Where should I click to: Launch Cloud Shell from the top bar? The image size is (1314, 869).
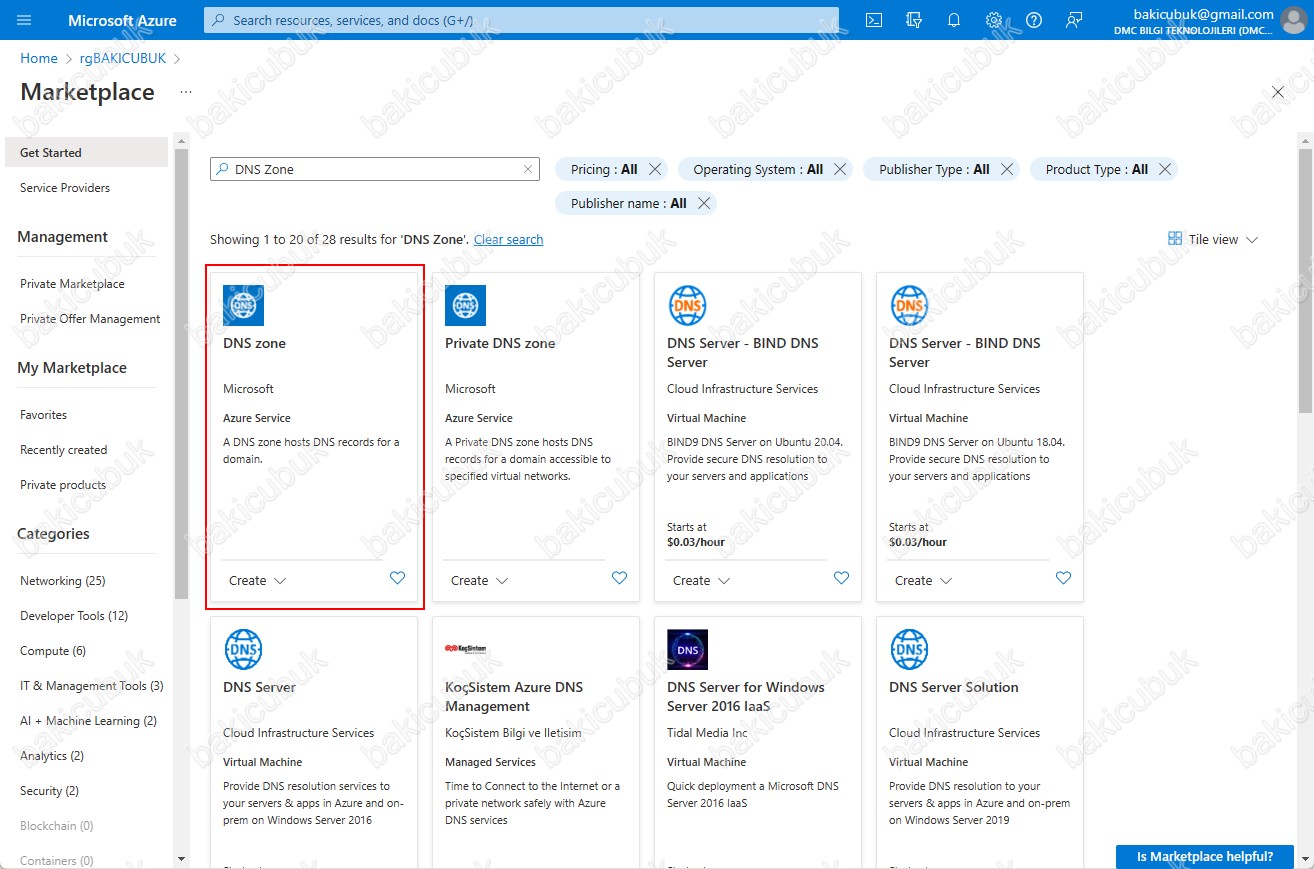[874, 20]
